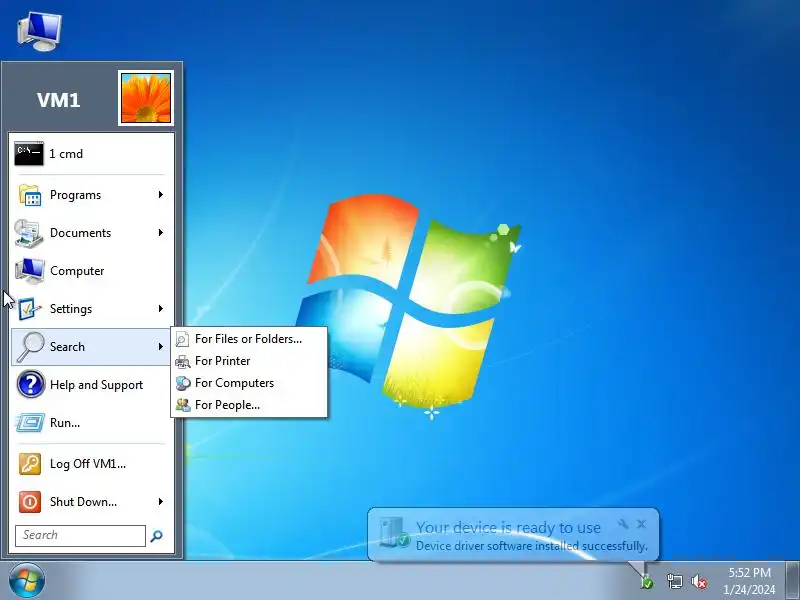Screen dimensions: 800x600
Task: Click the Show desktop button strip
Action: pos(792,581)
